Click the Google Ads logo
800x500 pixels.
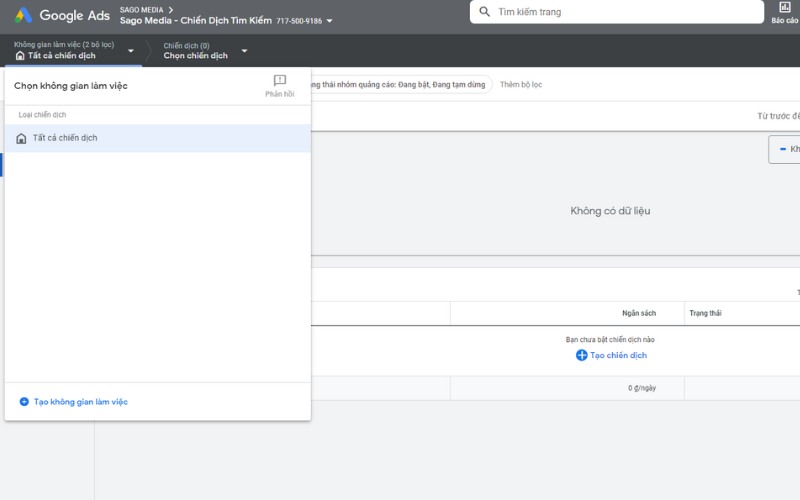(x=23, y=15)
